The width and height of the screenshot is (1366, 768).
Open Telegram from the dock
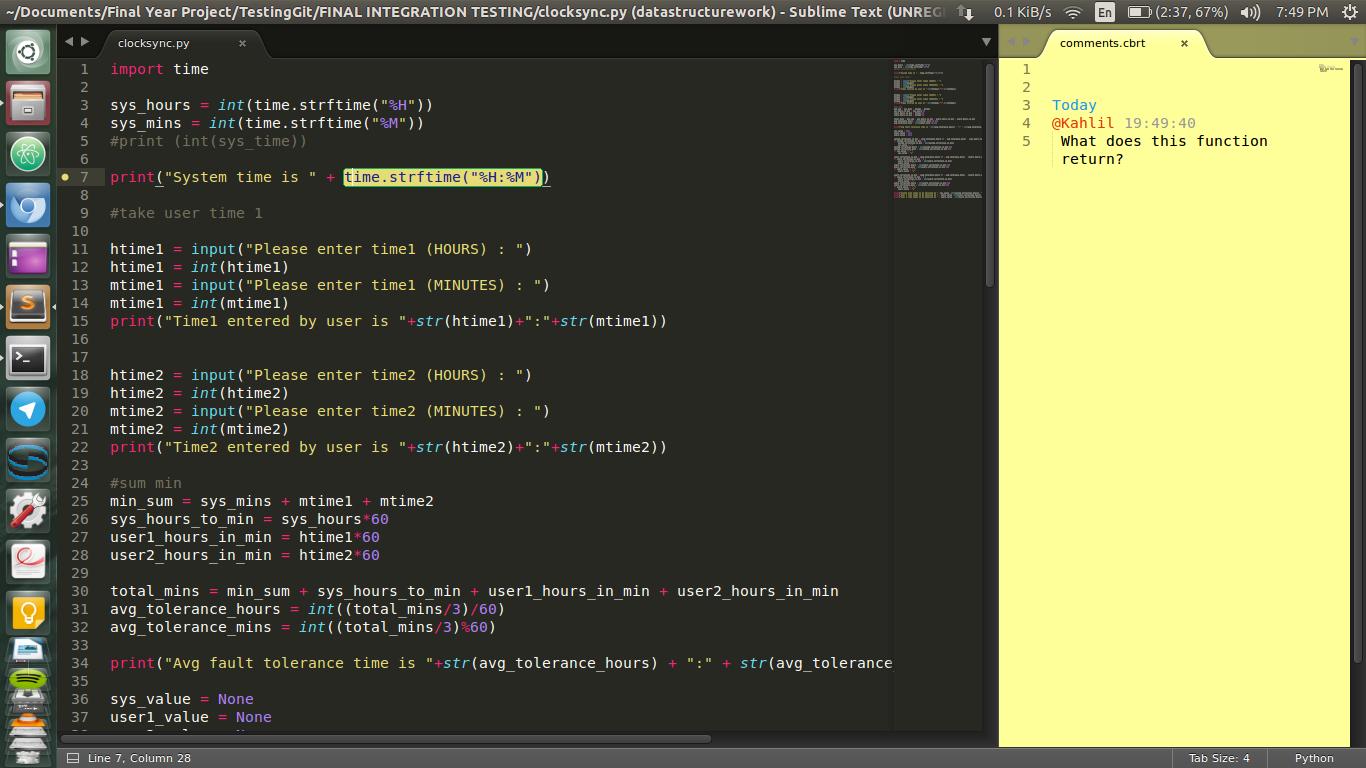coord(28,410)
